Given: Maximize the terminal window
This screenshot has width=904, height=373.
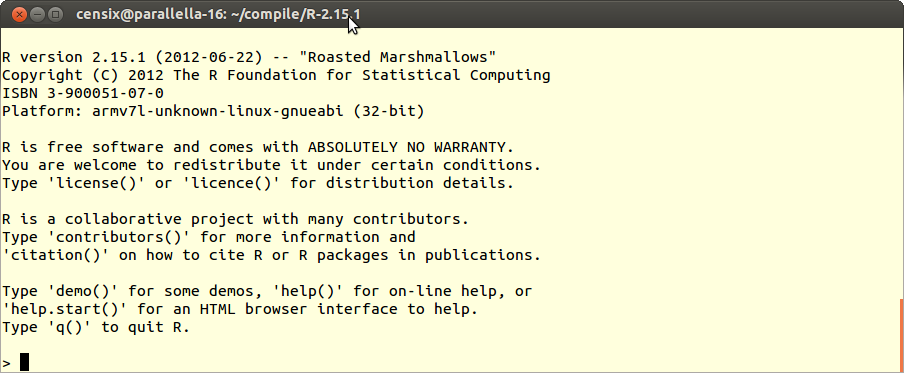Looking at the screenshot, I should pyautogui.click(x=55, y=14).
